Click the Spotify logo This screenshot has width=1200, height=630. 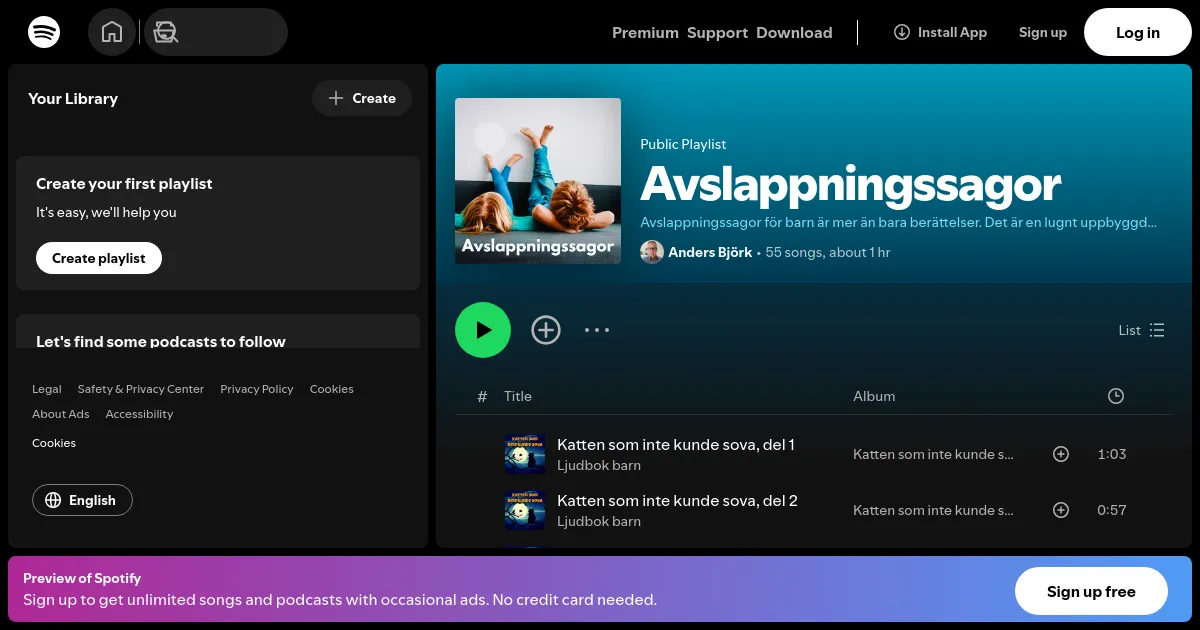tap(44, 32)
